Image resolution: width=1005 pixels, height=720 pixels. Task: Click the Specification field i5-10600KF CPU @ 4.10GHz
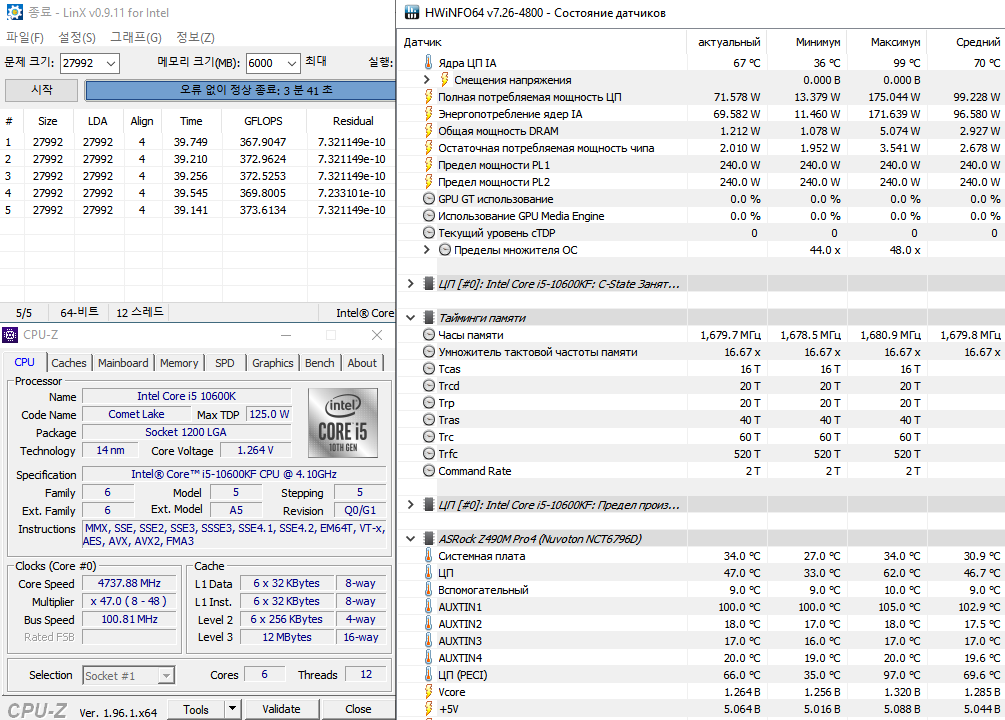pos(234,474)
